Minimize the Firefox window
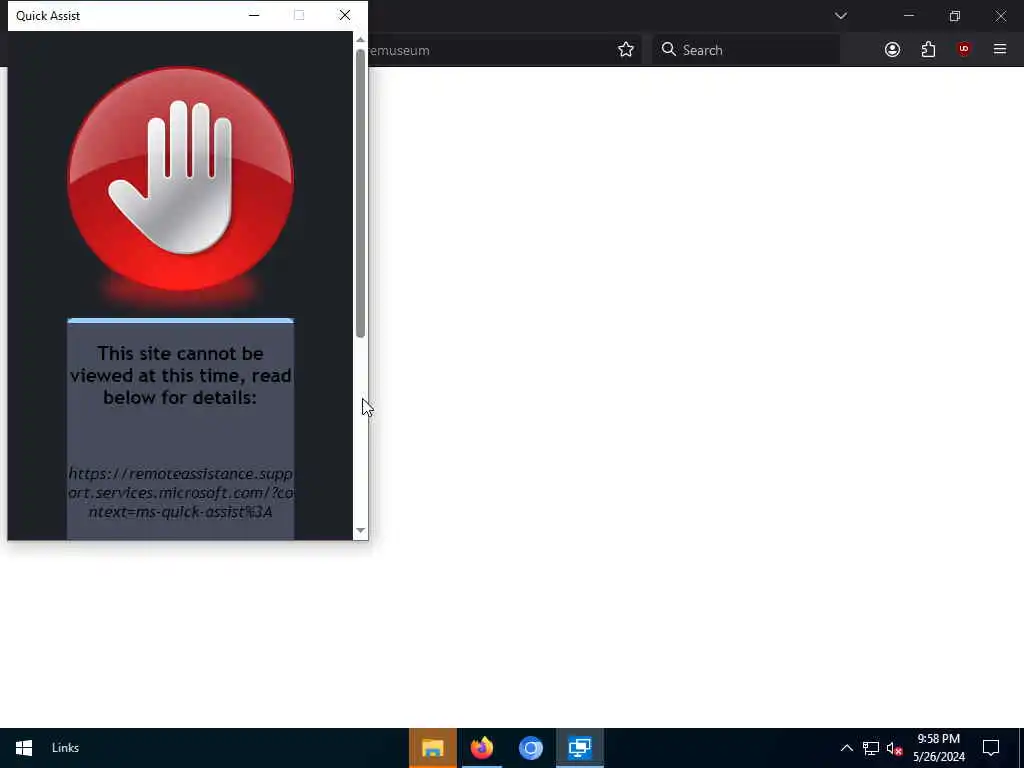 [x=909, y=16]
